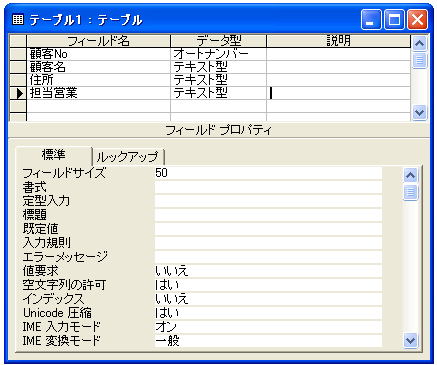Click the 値要求 property label
This screenshot has width=437, height=365.
point(40,271)
